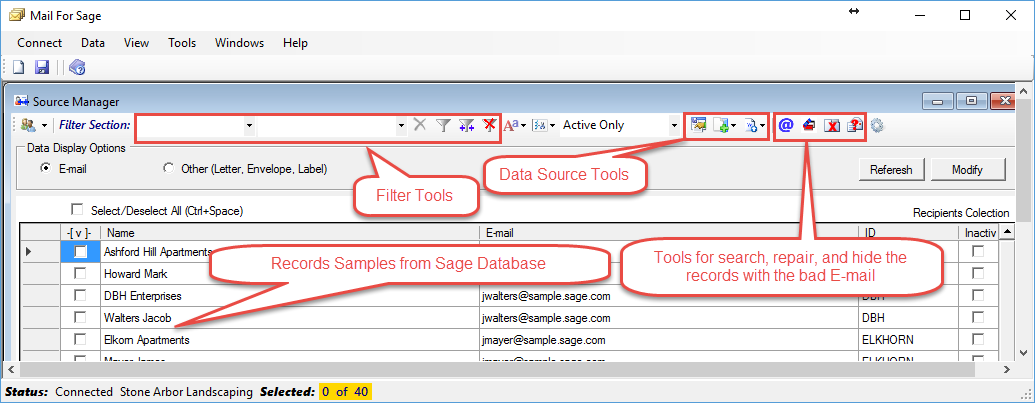
Task: Select the E-mail display option
Action: coord(46,169)
